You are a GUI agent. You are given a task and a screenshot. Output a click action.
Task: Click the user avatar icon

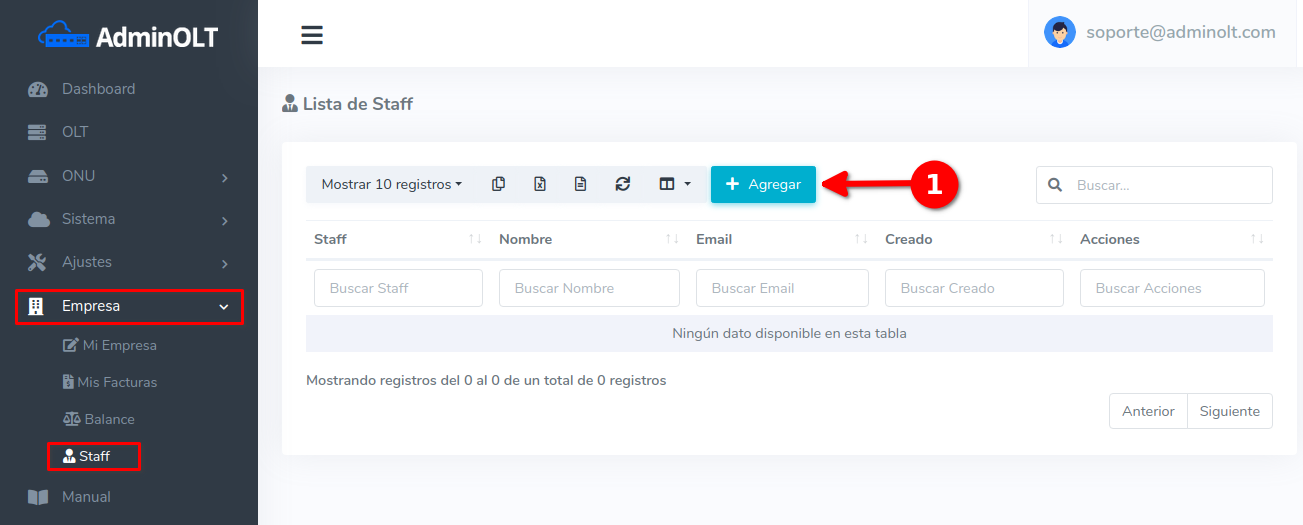click(1059, 32)
